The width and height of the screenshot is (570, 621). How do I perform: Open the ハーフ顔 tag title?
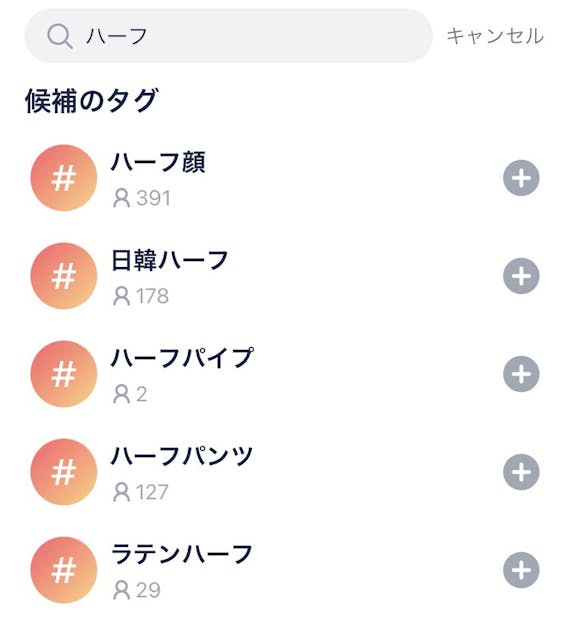click(x=158, y=162)
